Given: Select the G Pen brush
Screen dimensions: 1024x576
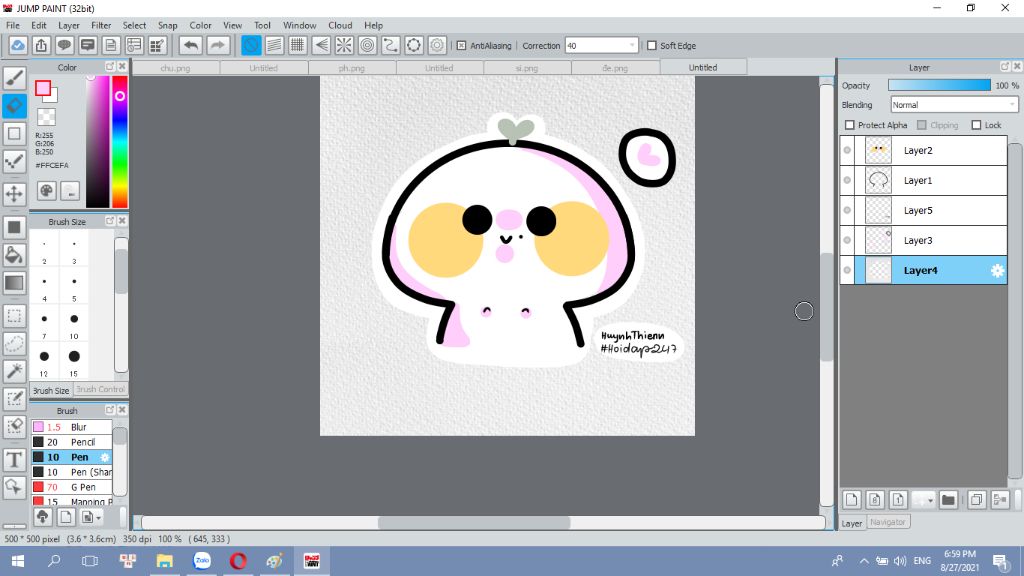Looking at the screenshot, I should (x=72, y=487).
